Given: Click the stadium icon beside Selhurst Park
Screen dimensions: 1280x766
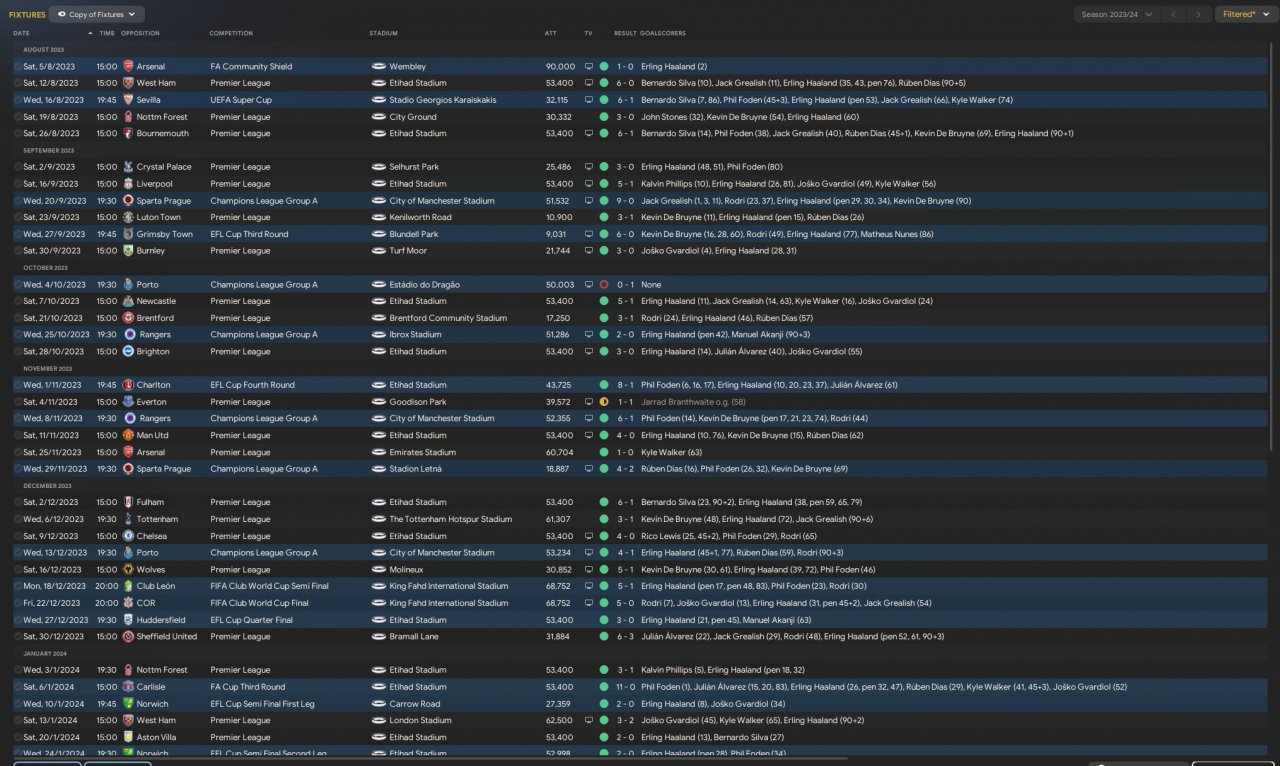Looking at the screenshot, I should point(378,167).
